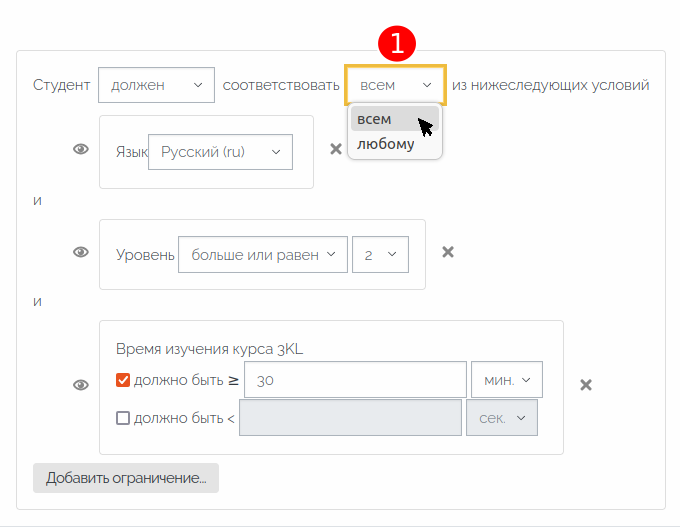Open the Русский (ru) language dropdown
The height and width of the screenshot is (527, 680).
pos(220,152)
